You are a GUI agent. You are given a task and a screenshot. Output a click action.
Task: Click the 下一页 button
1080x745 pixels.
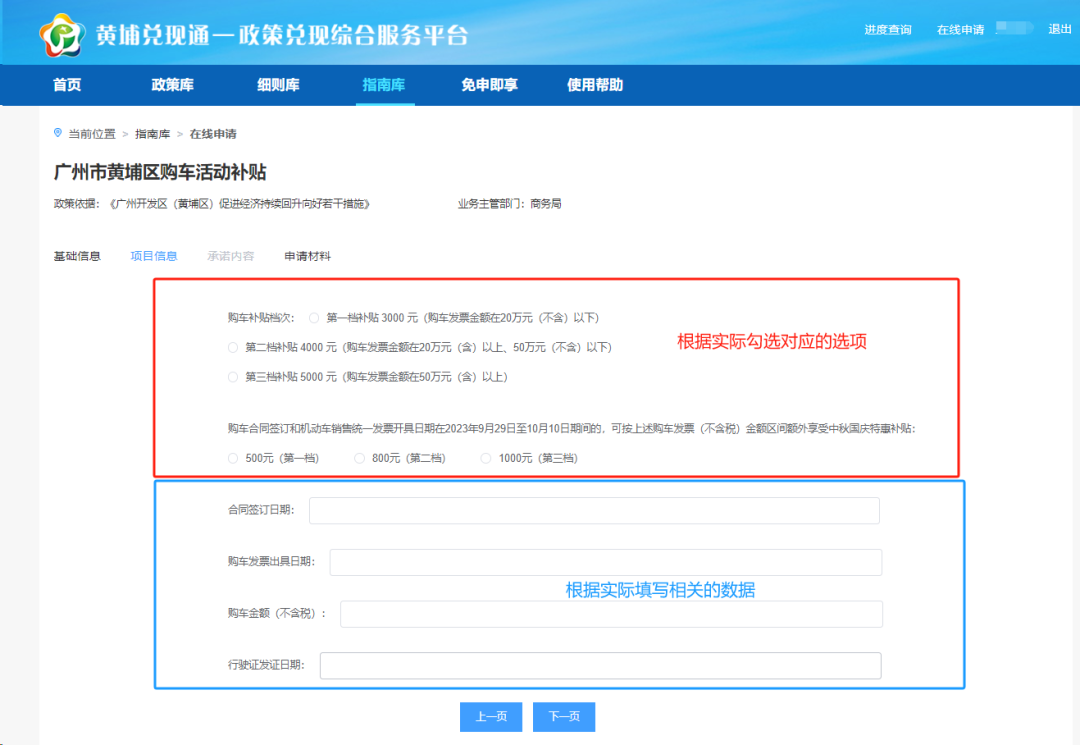[563, 716]
